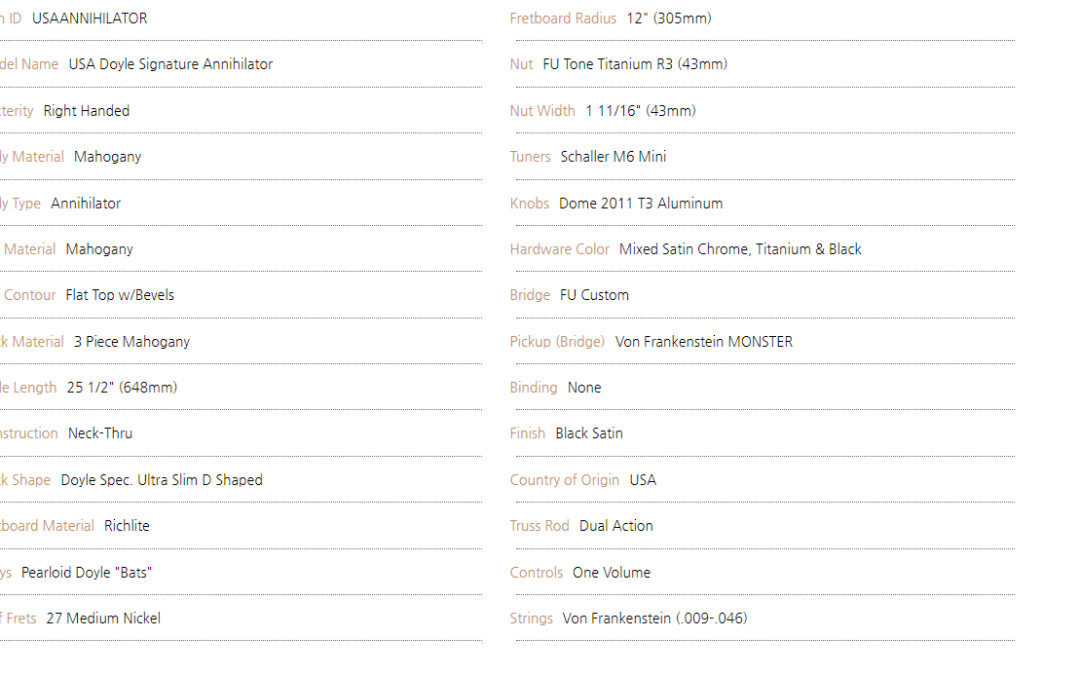
Task: Click USA Doyle Signature Annihilator model name
Action: click(x=171, y=64)
